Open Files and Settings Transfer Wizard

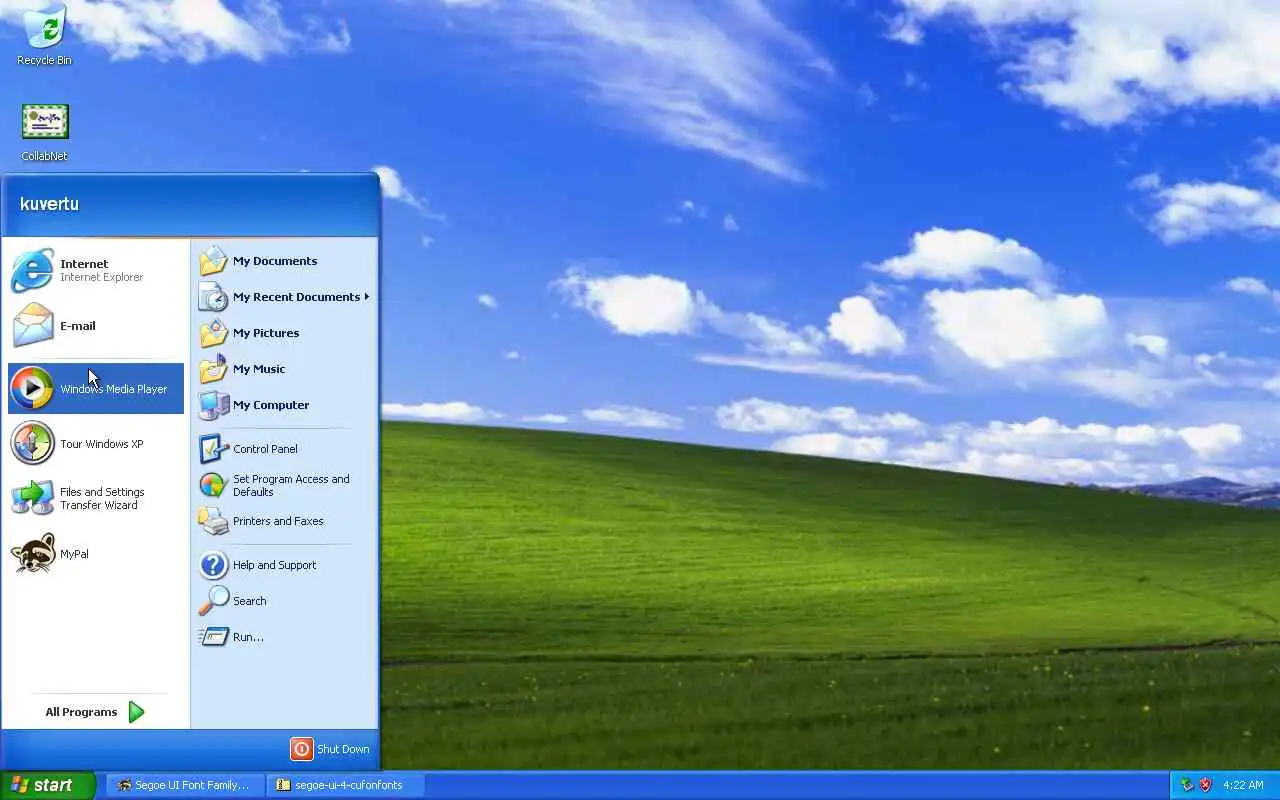(96, 498)
